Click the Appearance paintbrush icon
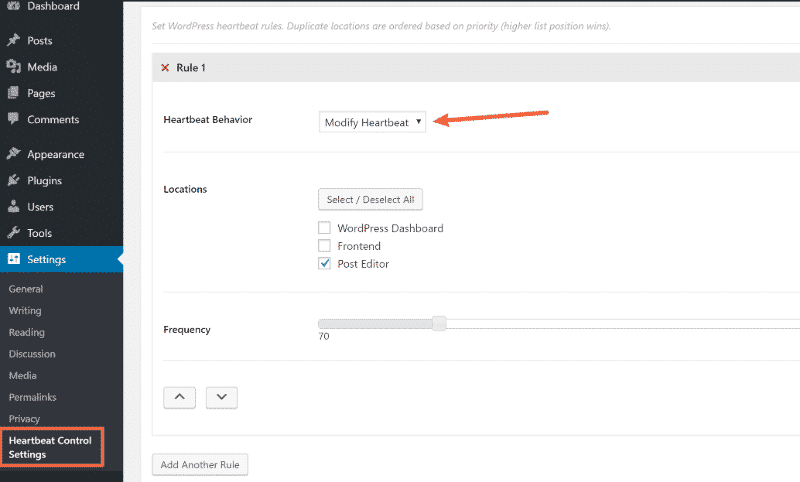 coord(13,154)
